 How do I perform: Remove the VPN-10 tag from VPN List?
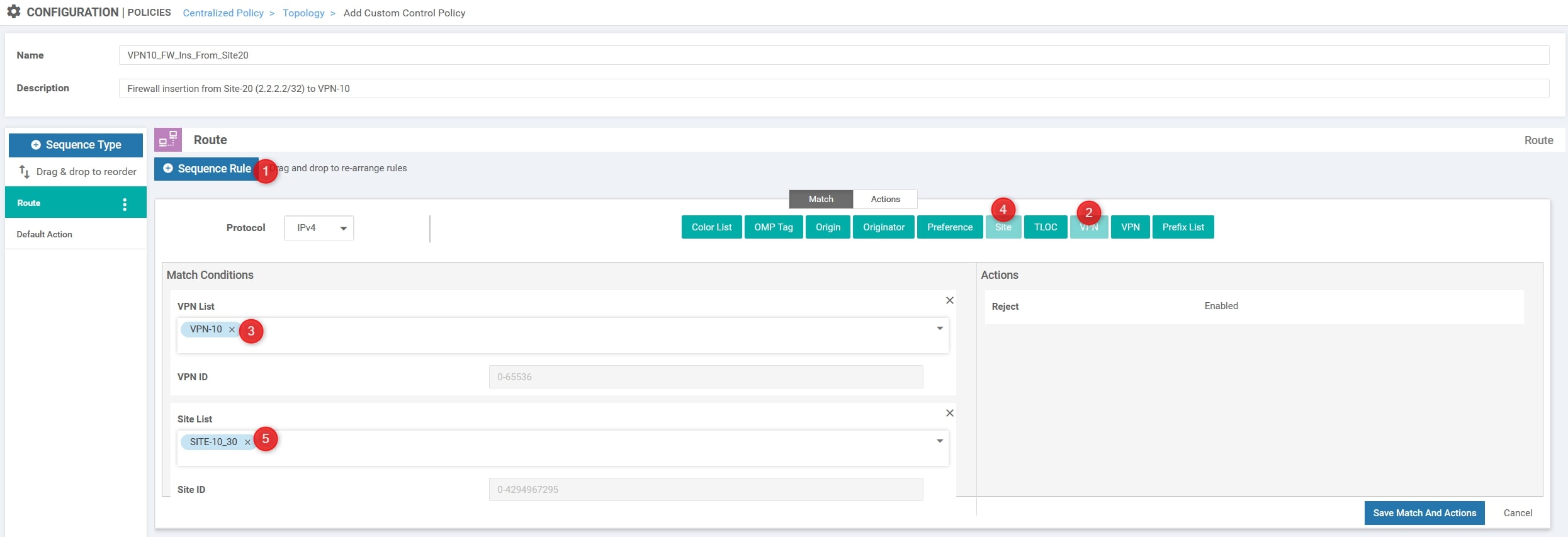point(232,330)
